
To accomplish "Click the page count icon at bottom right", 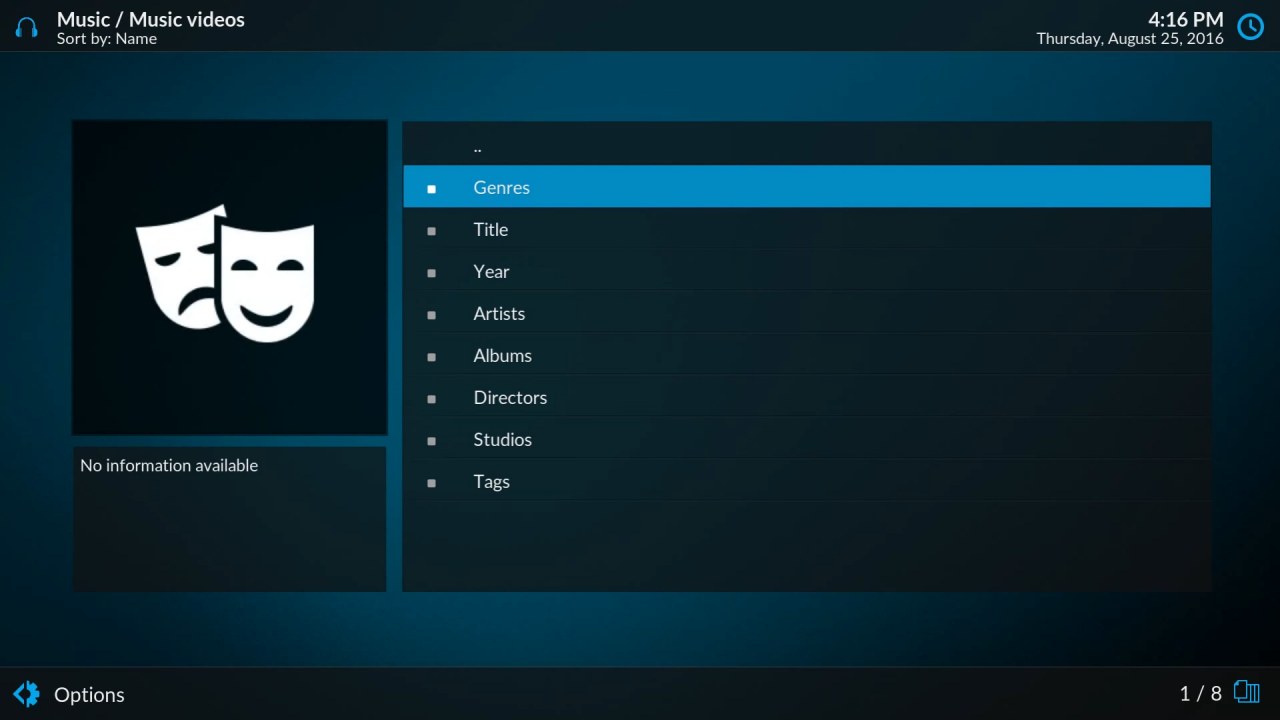I will (x=1246, y=692).
